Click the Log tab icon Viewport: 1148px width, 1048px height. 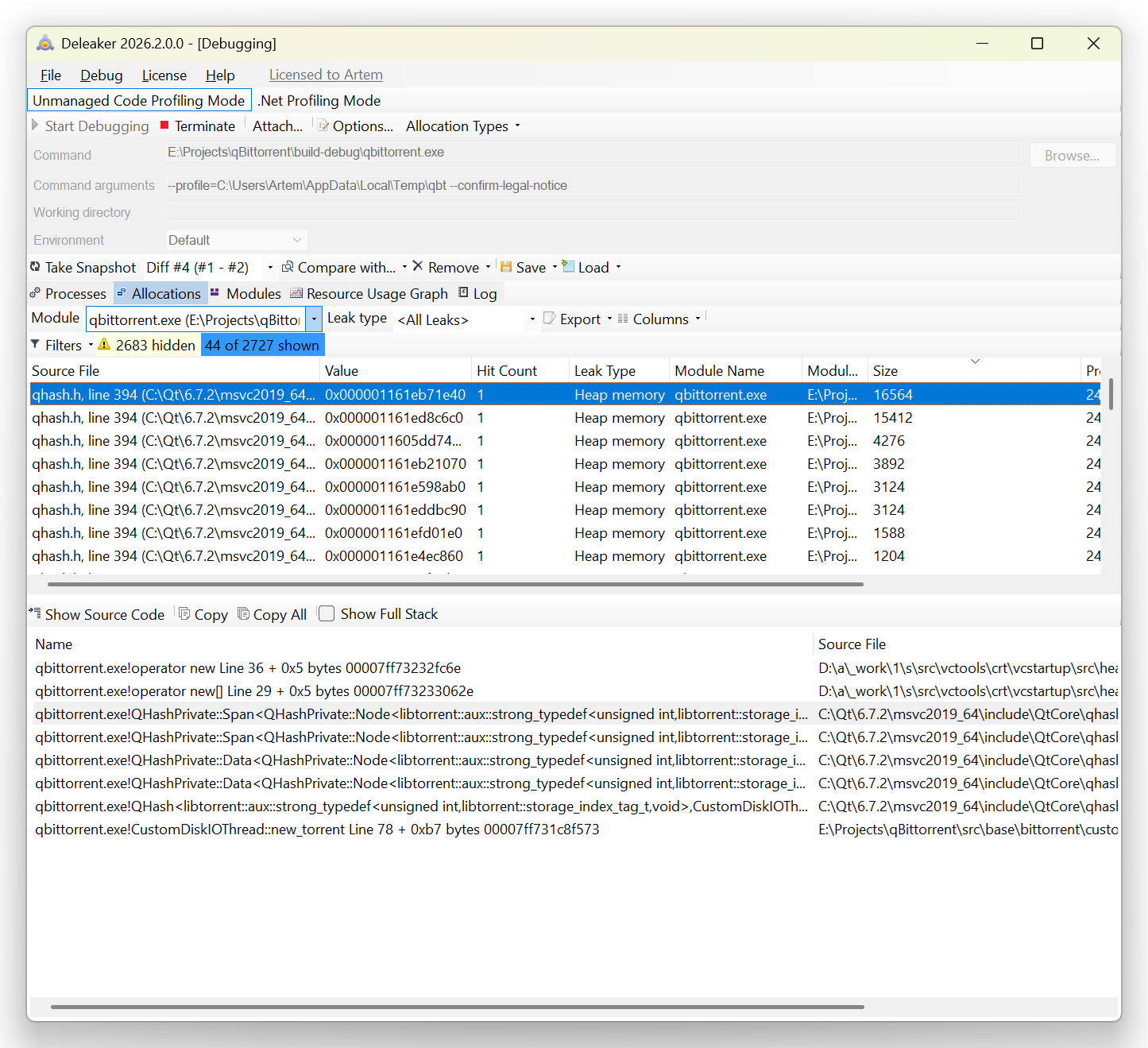[x=464, y=292]
